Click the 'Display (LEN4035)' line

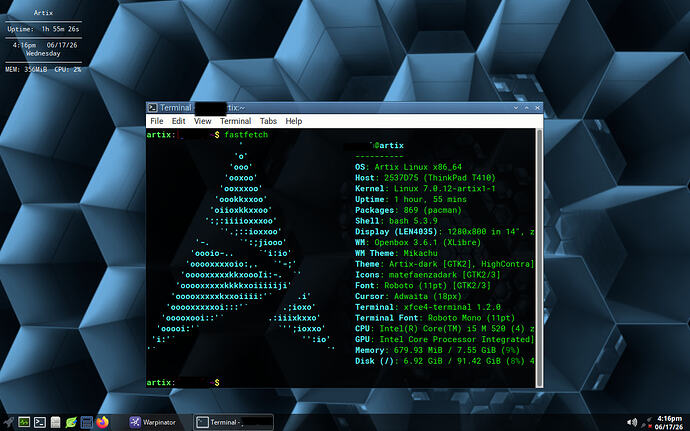click(444, 232)
